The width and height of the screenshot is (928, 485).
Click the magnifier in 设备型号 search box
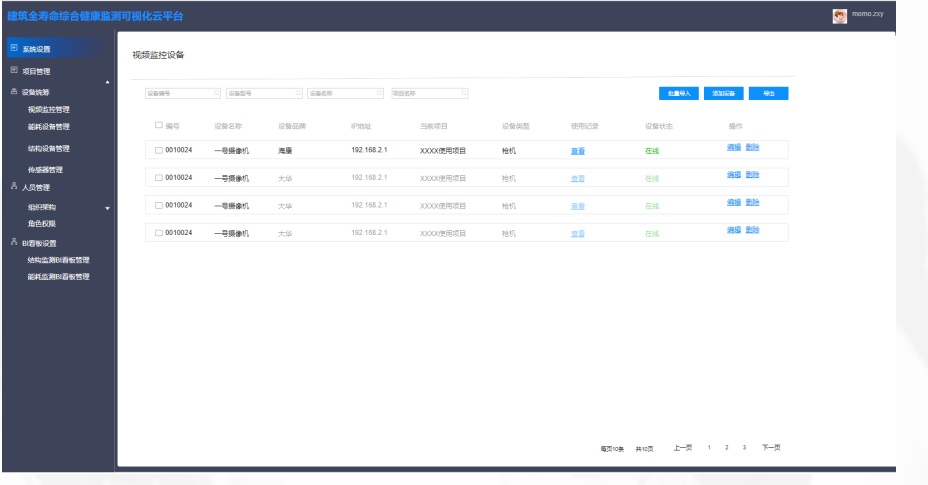click(298, 93)
